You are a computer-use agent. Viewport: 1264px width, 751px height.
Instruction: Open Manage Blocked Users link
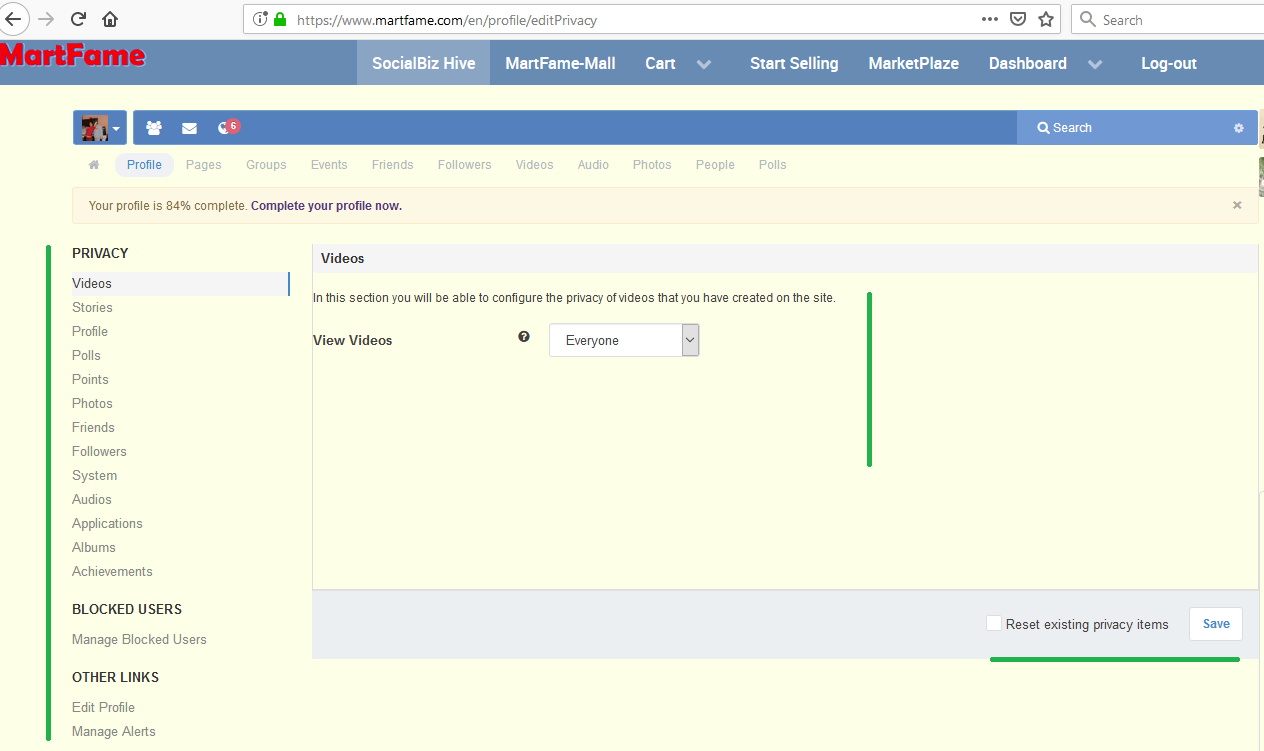click(x=139, y=639)
